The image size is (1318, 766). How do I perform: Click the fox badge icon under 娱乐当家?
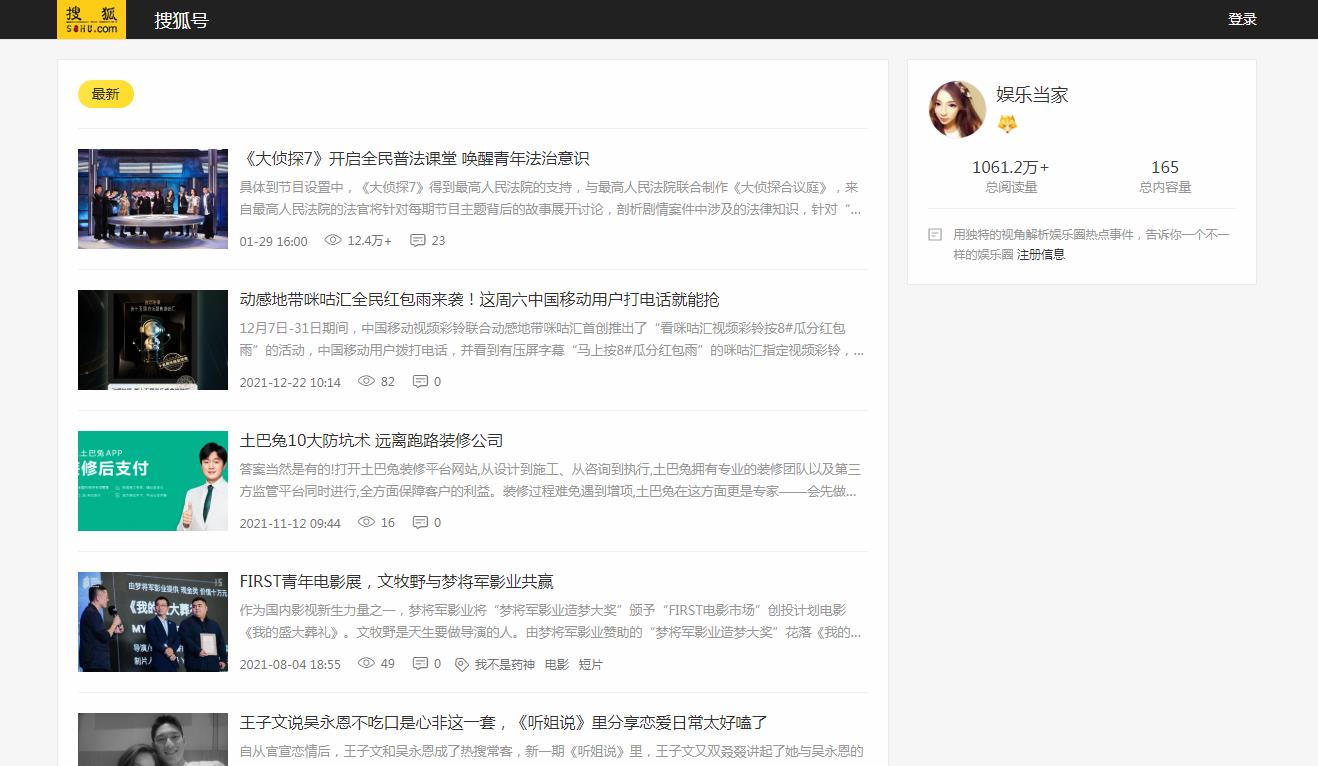click(x=1007, y=124)
